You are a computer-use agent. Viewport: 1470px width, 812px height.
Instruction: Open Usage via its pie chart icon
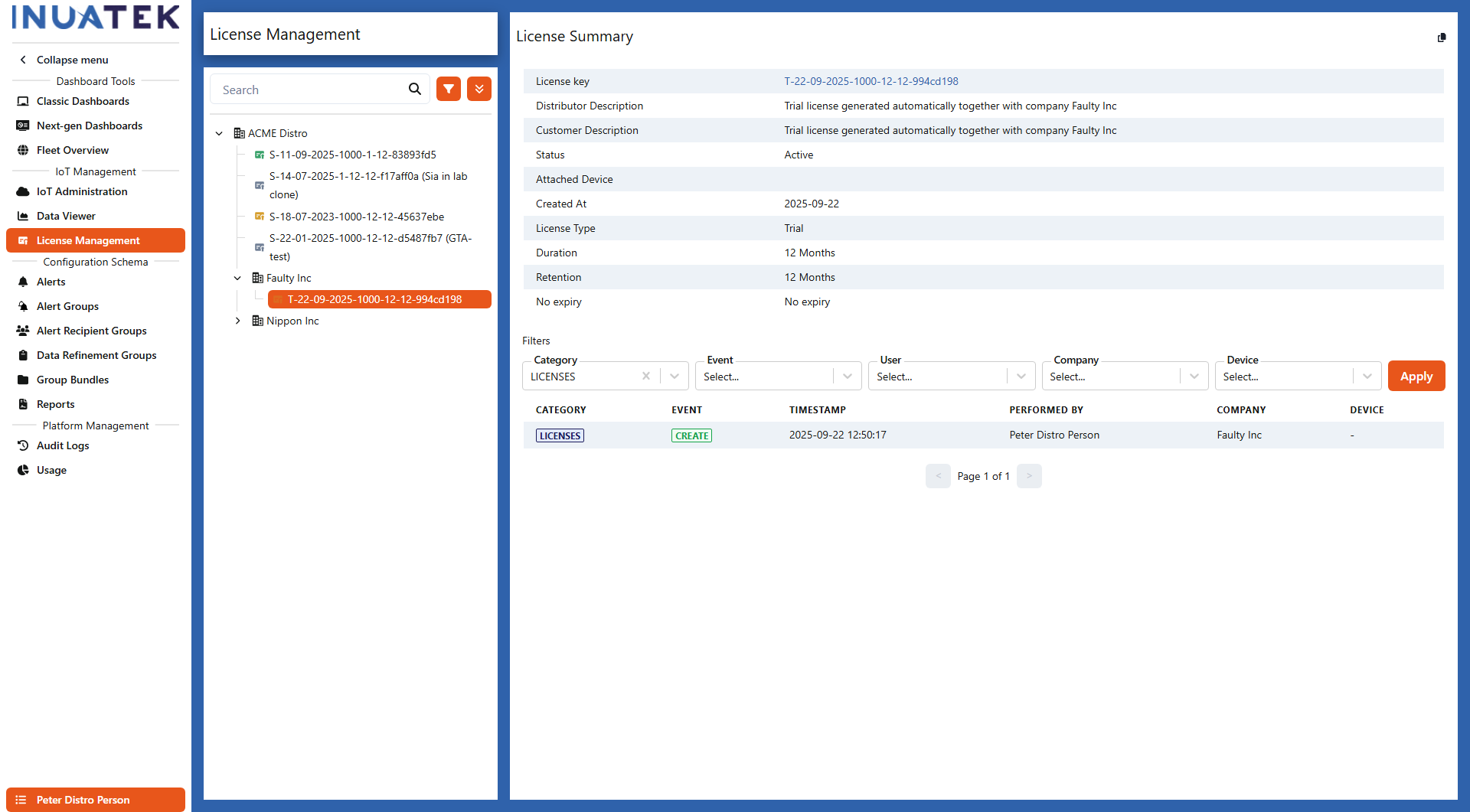(x=24, y=469)
